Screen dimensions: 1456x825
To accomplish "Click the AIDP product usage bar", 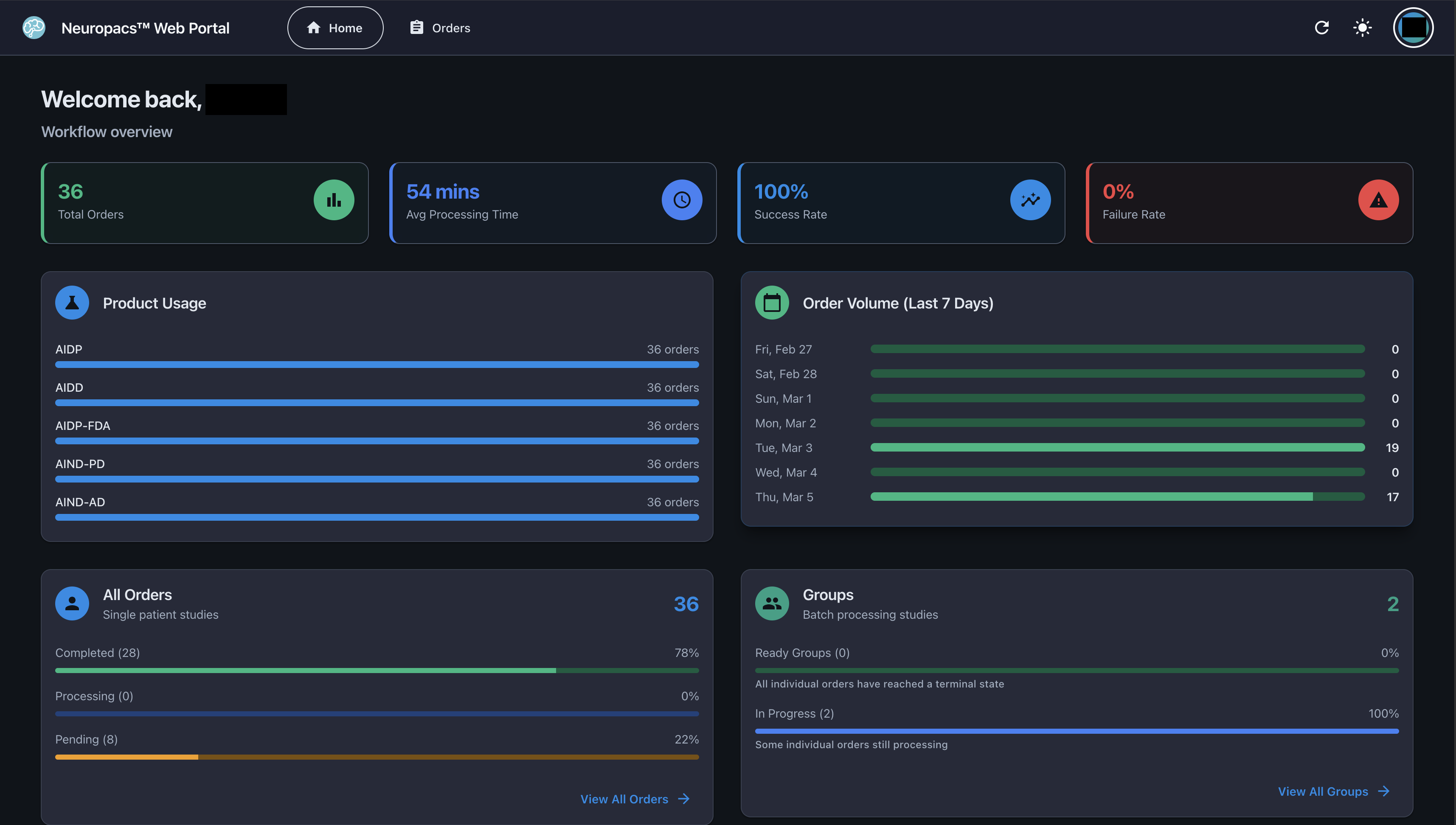I will (377, 365).
